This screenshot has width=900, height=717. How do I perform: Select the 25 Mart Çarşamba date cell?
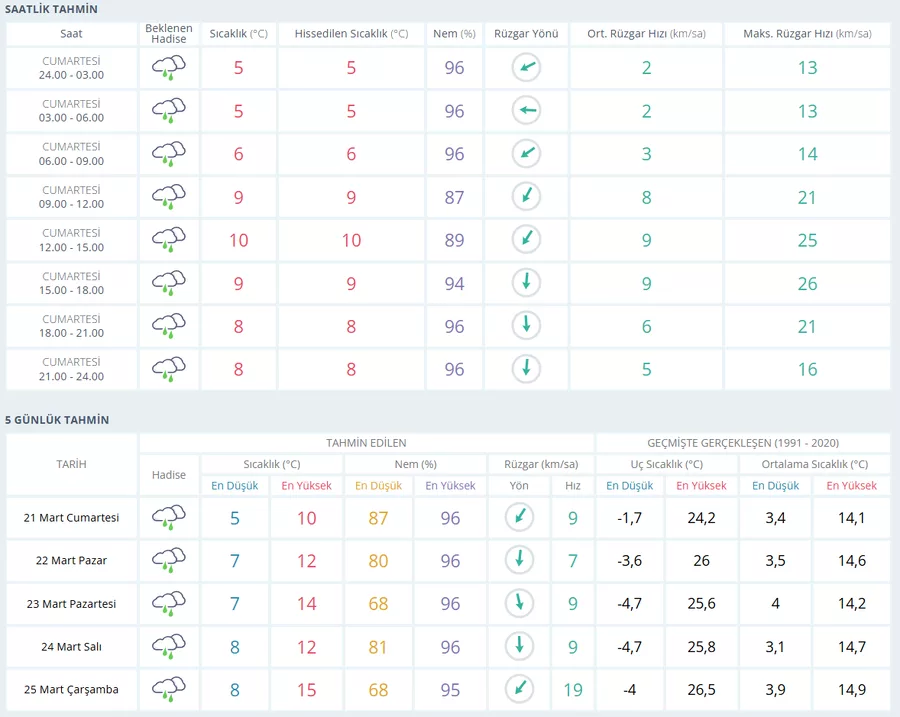(71, 690)
